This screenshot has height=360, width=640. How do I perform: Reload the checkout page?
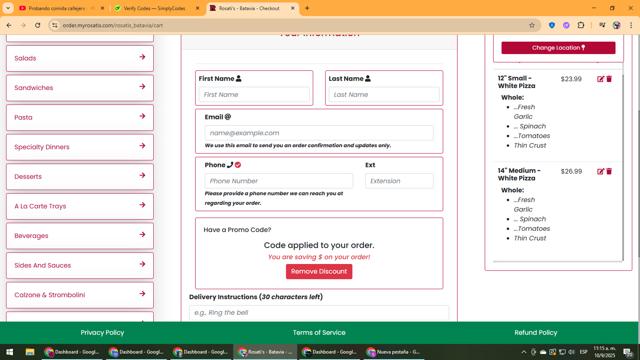(38, 25)
